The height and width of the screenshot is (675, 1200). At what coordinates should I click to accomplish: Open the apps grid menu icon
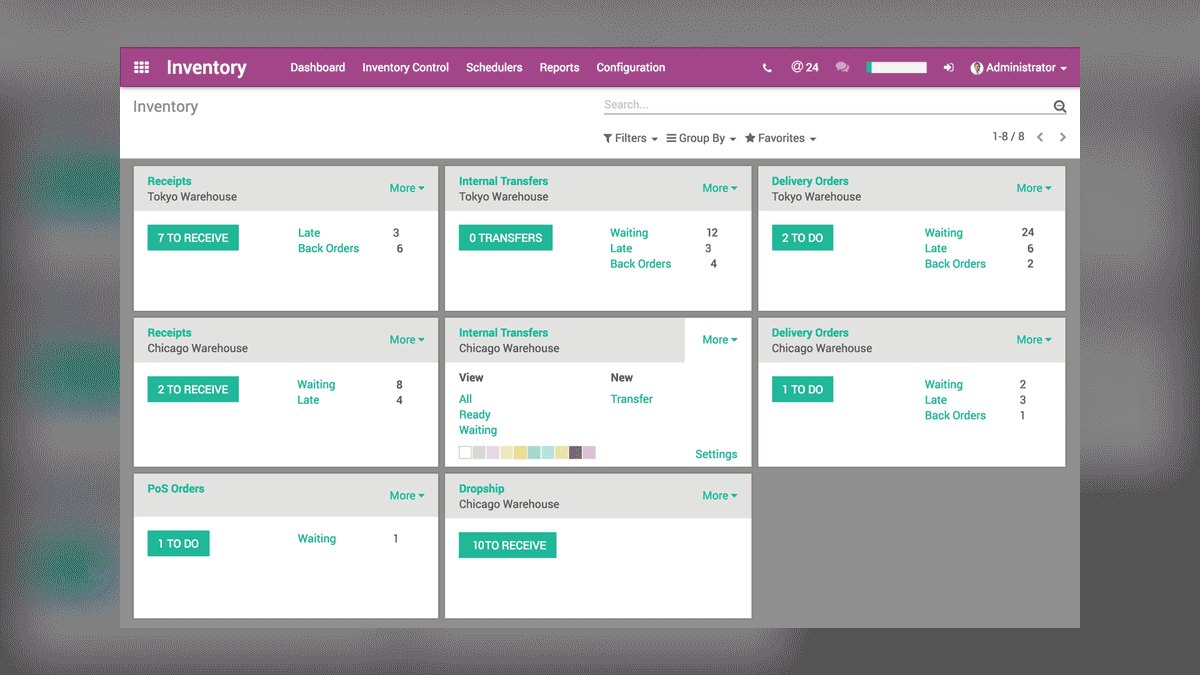point(142,68)
